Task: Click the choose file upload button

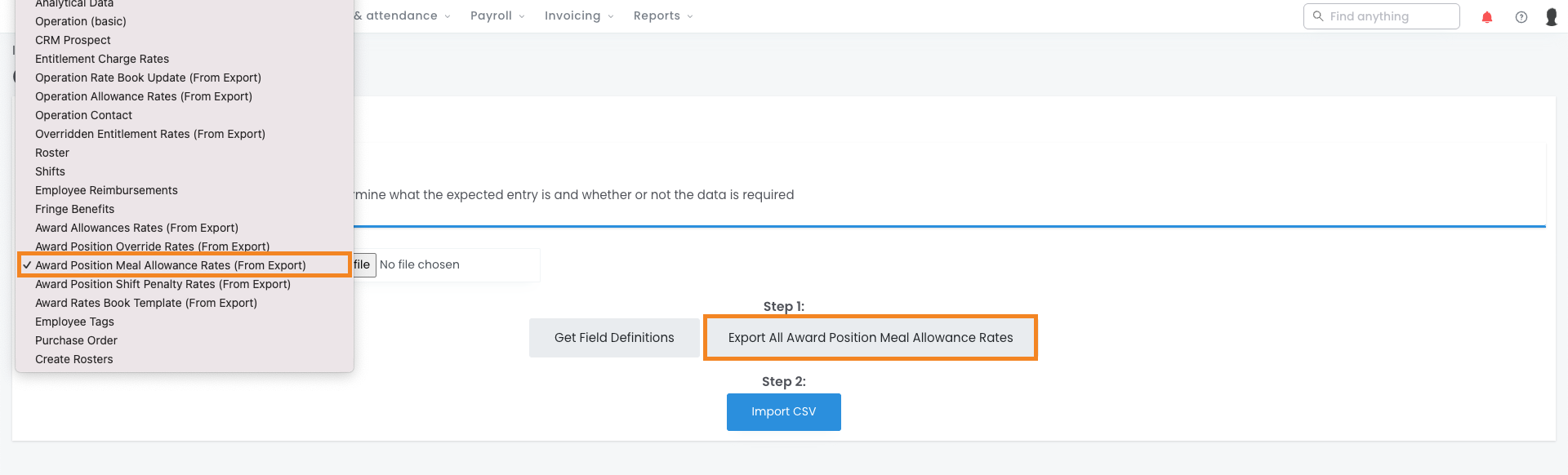Action: [363, 264]
